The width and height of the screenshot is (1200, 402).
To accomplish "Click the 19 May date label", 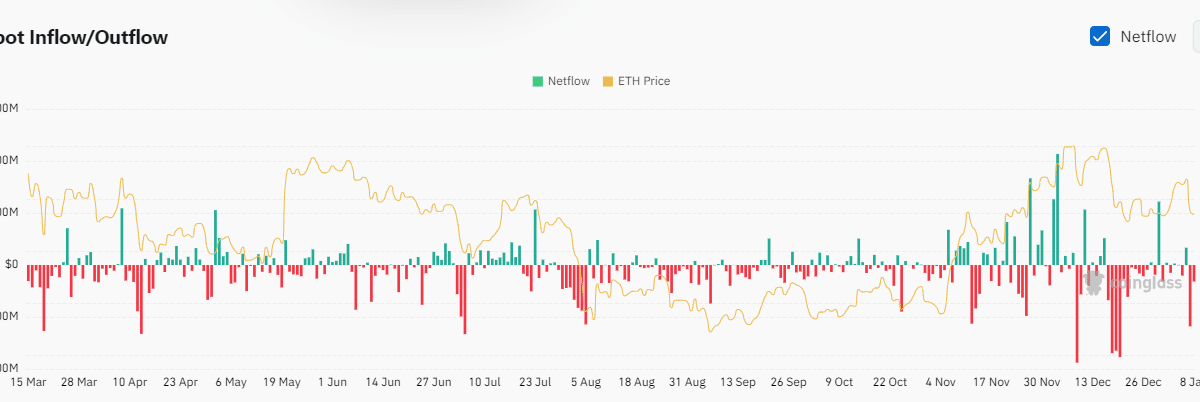I will (282, 382).
